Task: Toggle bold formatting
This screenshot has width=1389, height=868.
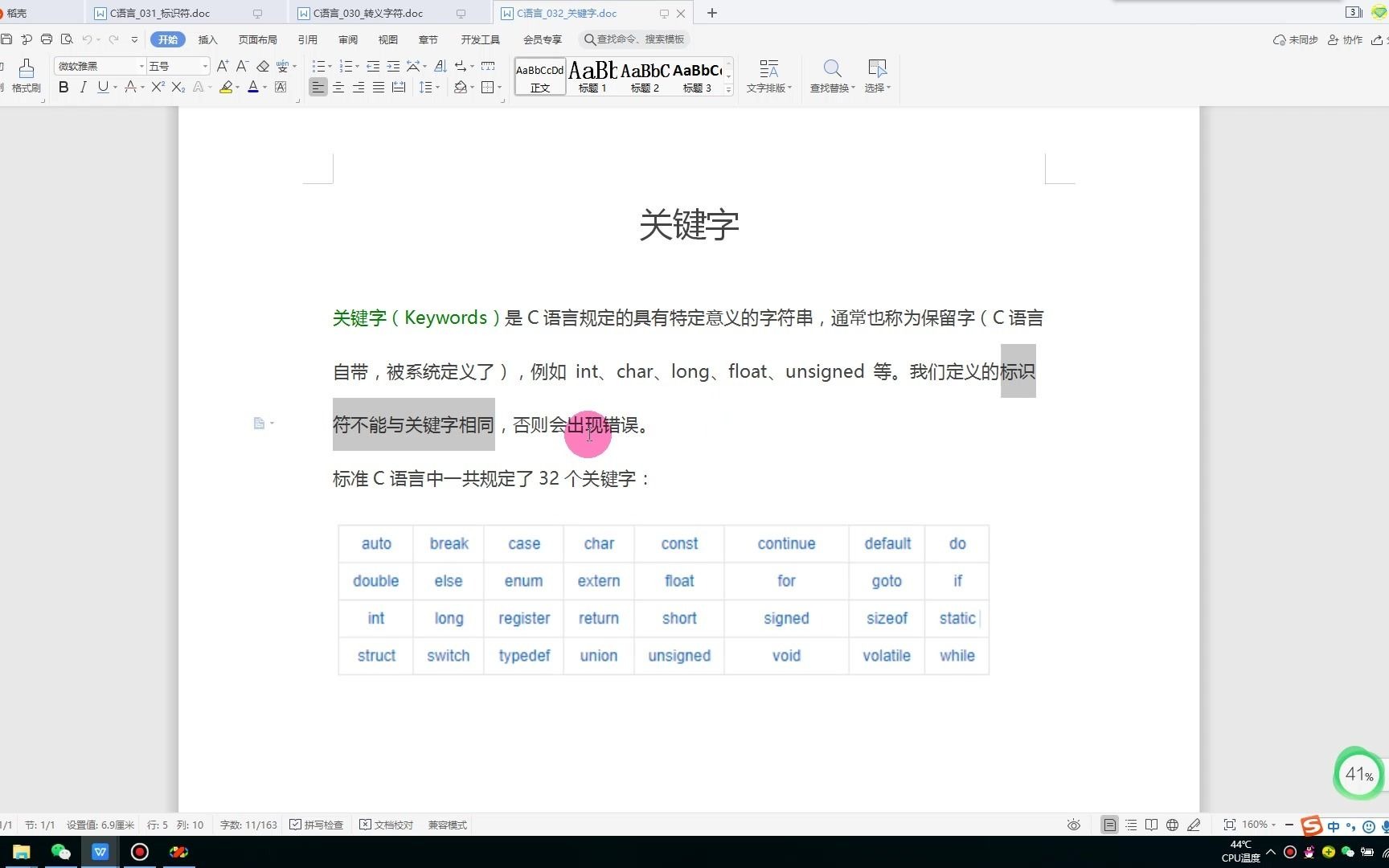Action: coord(64,87)
